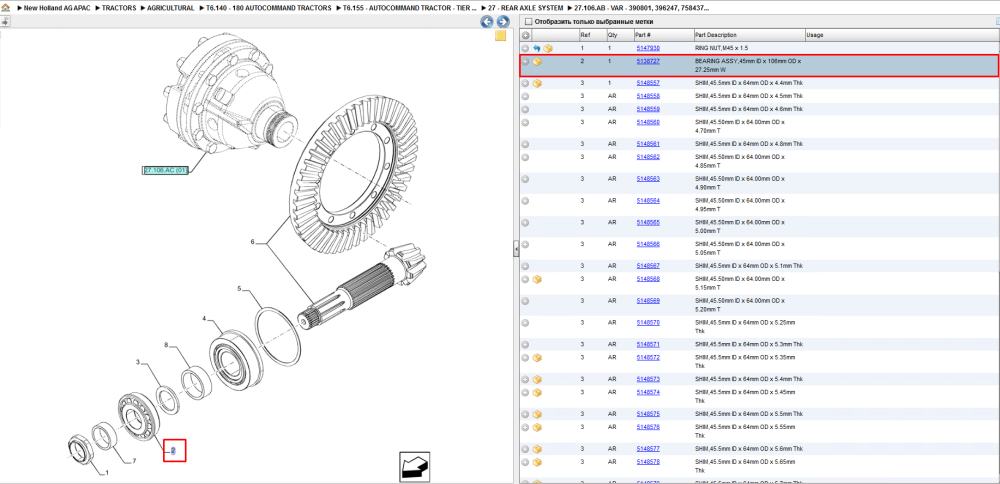Click the 'Usage' column header
Screen dimensions: 1000x484
[814, 35]
